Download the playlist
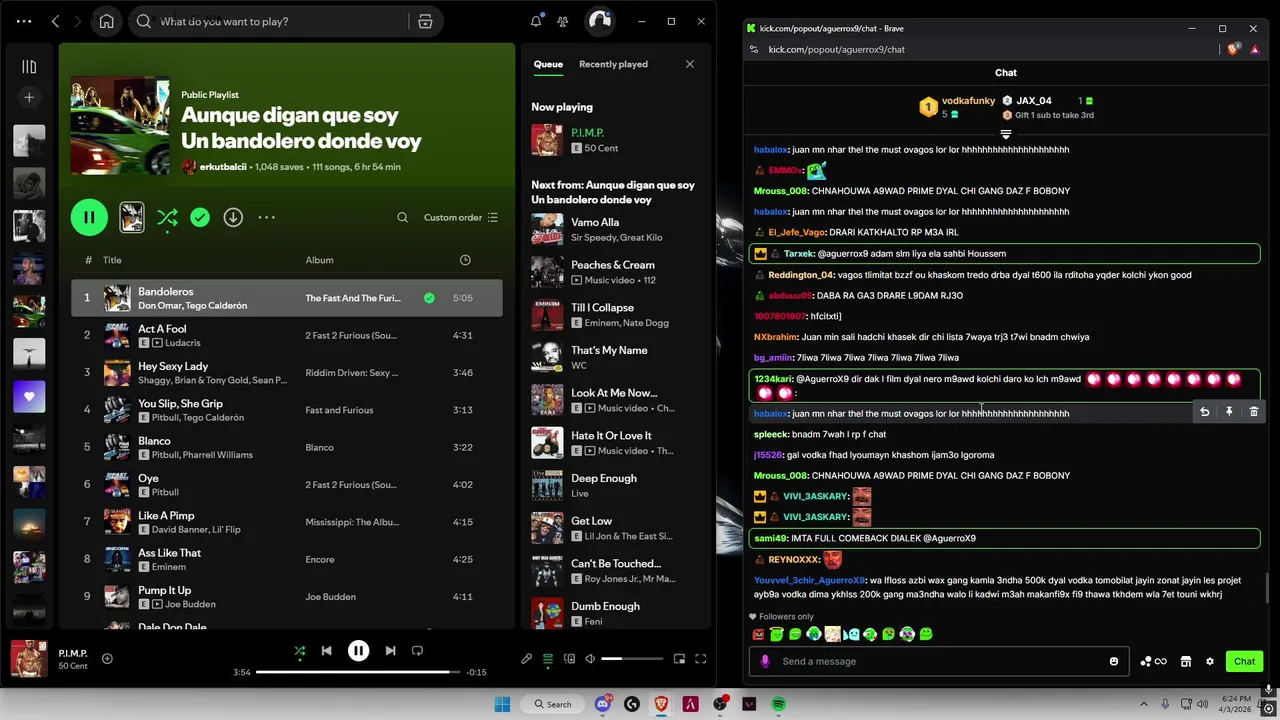This screenshot has height=720, width=1280. (233, 217)
